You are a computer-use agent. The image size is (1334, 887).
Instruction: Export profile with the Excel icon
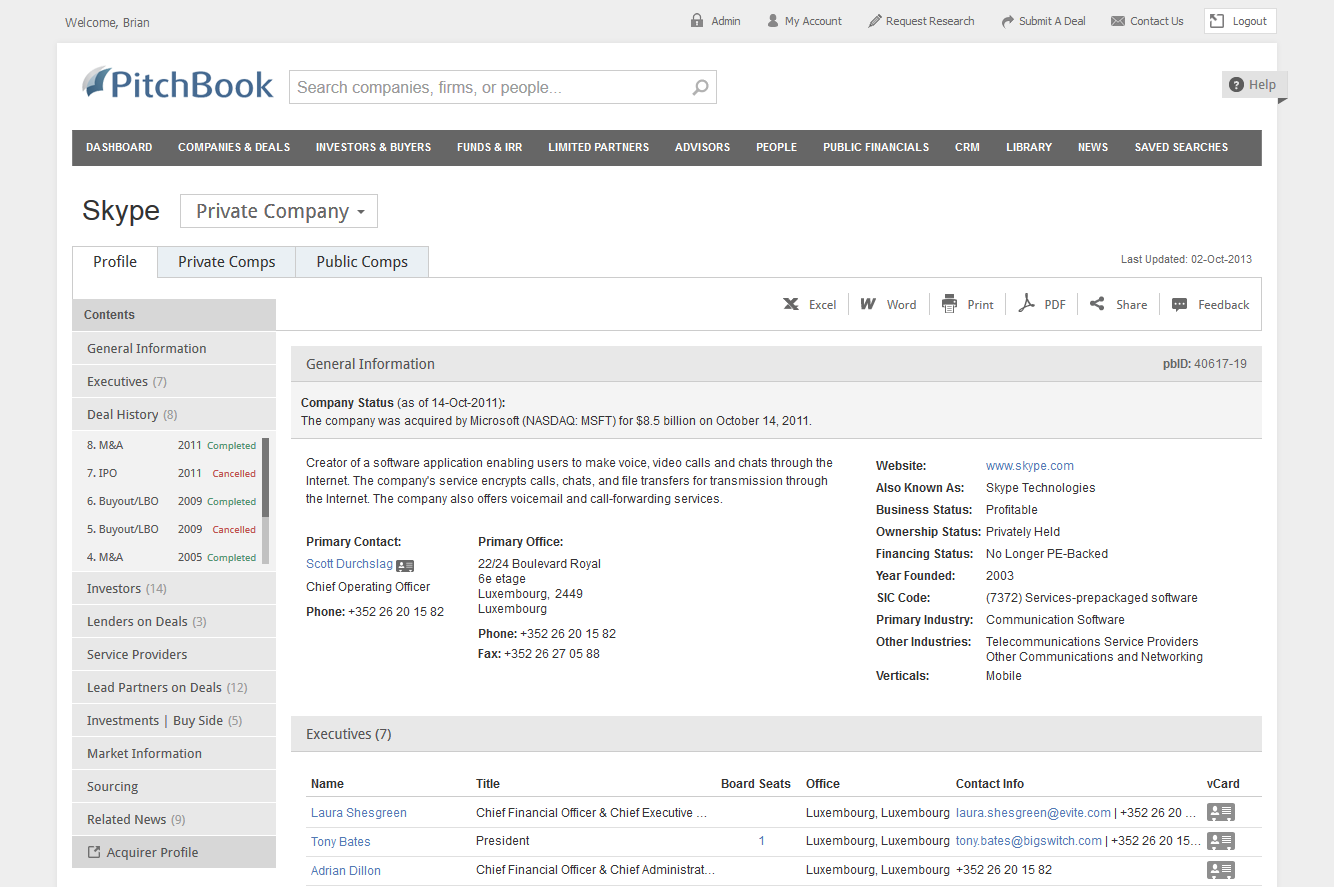point(791,304)
